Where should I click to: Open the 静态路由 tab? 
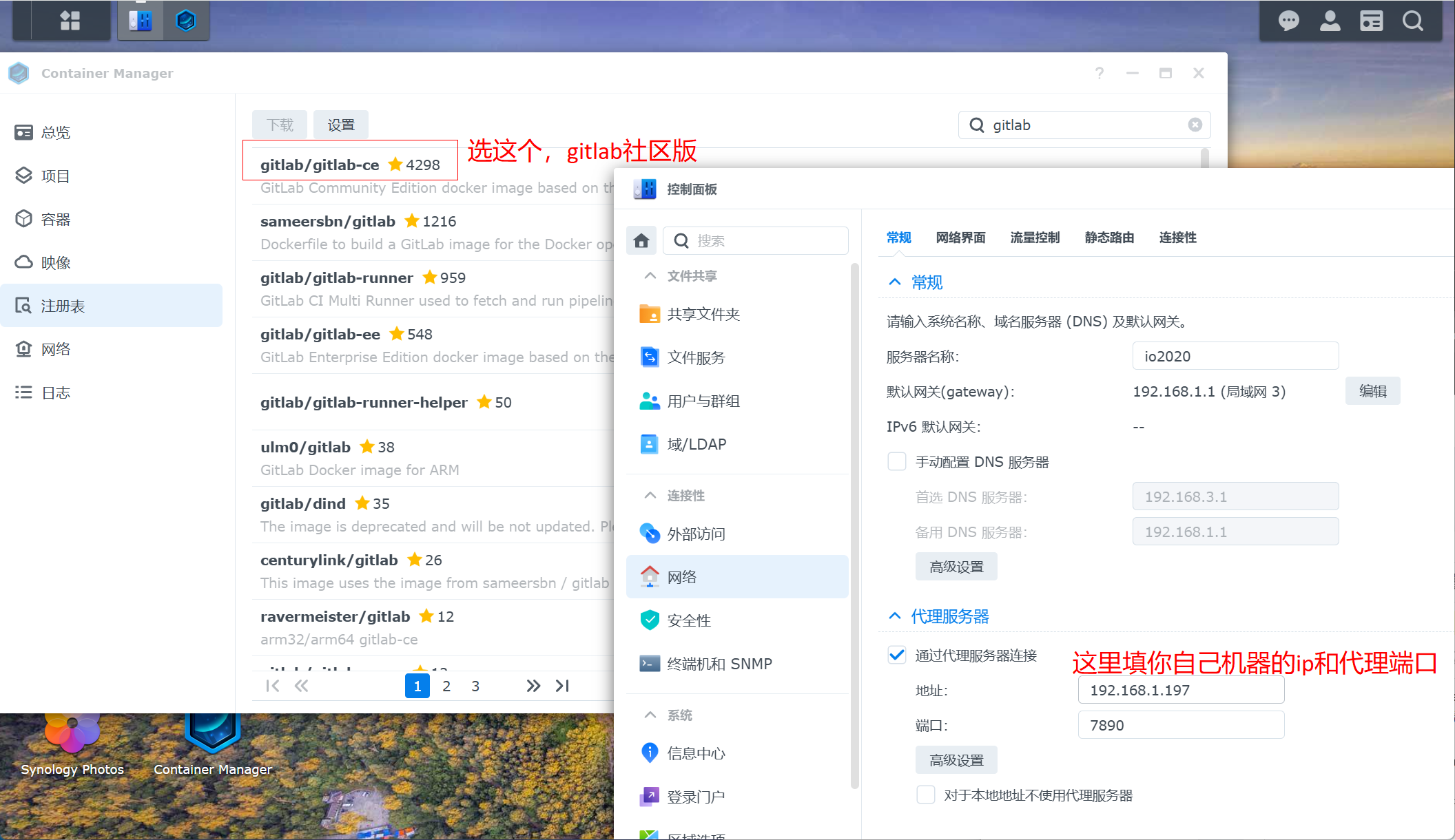pos(1108,237)
